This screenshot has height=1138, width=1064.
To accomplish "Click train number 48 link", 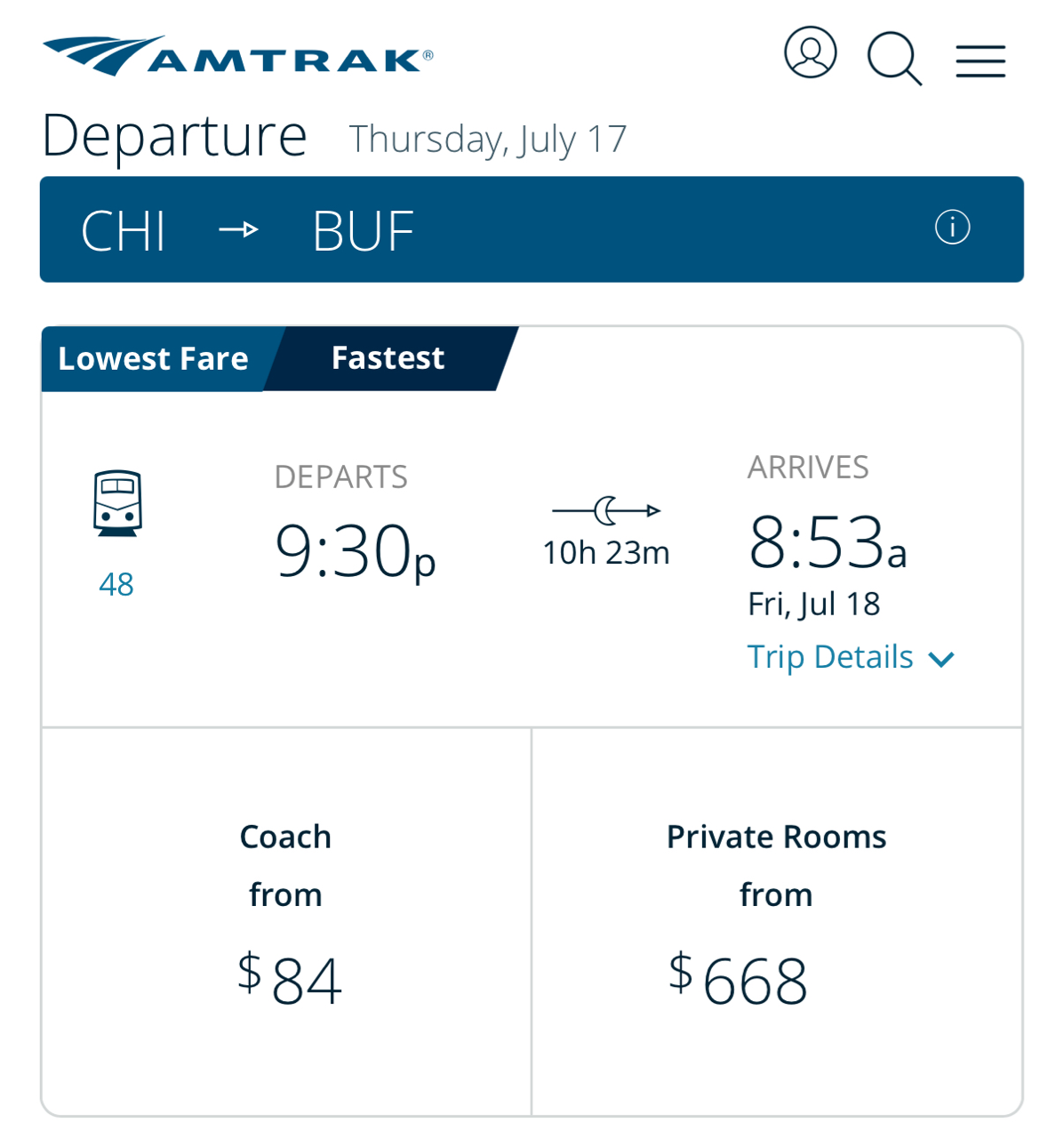I will [x=116, y=584].
